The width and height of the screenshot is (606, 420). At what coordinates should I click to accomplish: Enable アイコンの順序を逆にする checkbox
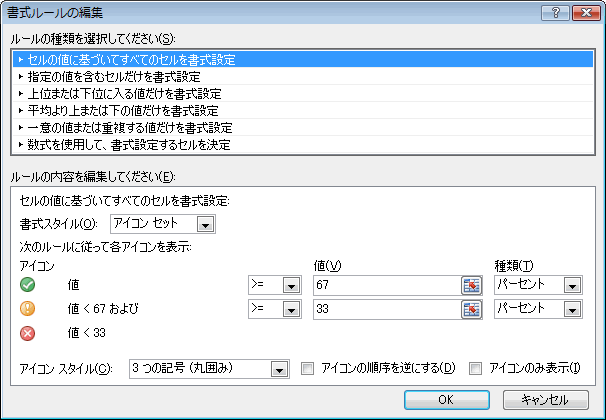[308, 369]
